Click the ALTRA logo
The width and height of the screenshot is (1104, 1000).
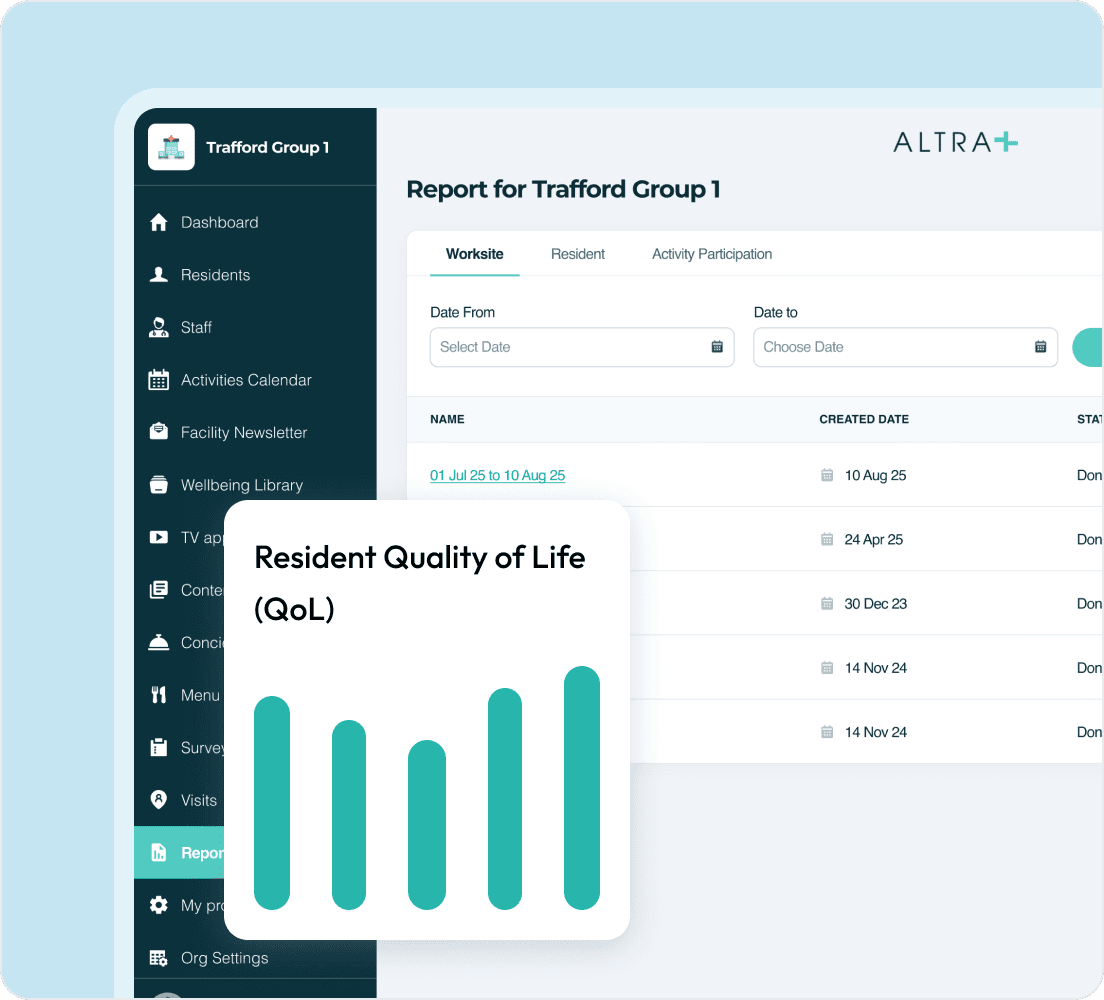954,141
